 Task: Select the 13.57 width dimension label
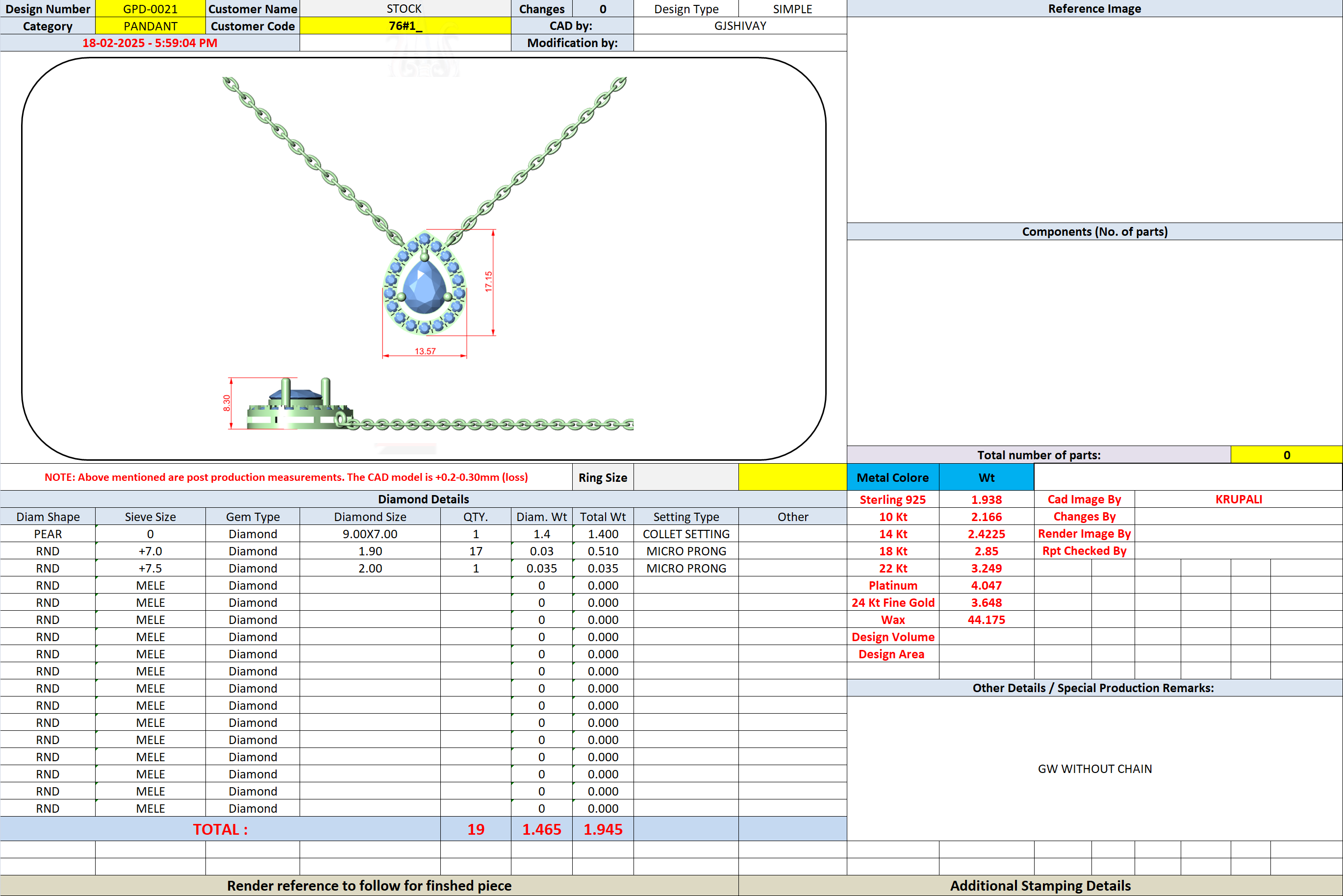pos(425,351)
